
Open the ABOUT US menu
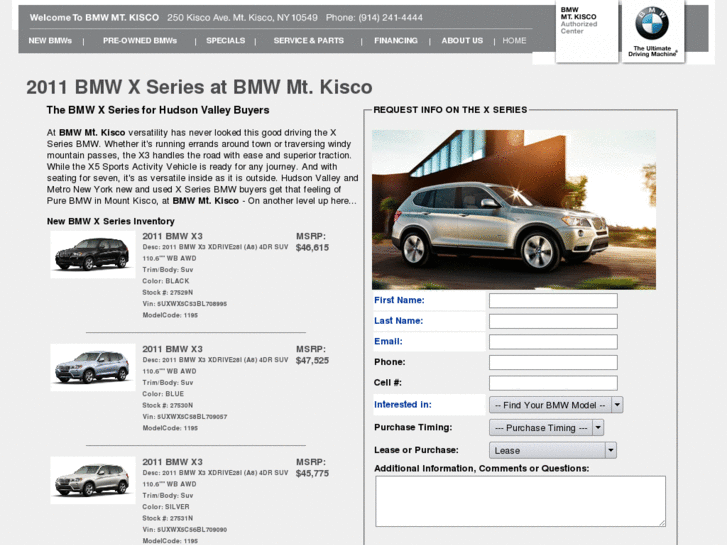coord(462,41)
